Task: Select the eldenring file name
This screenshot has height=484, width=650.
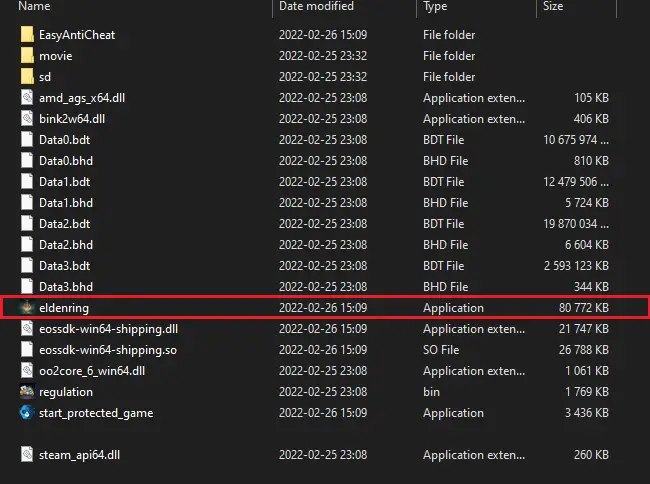Action: [64, 308]
